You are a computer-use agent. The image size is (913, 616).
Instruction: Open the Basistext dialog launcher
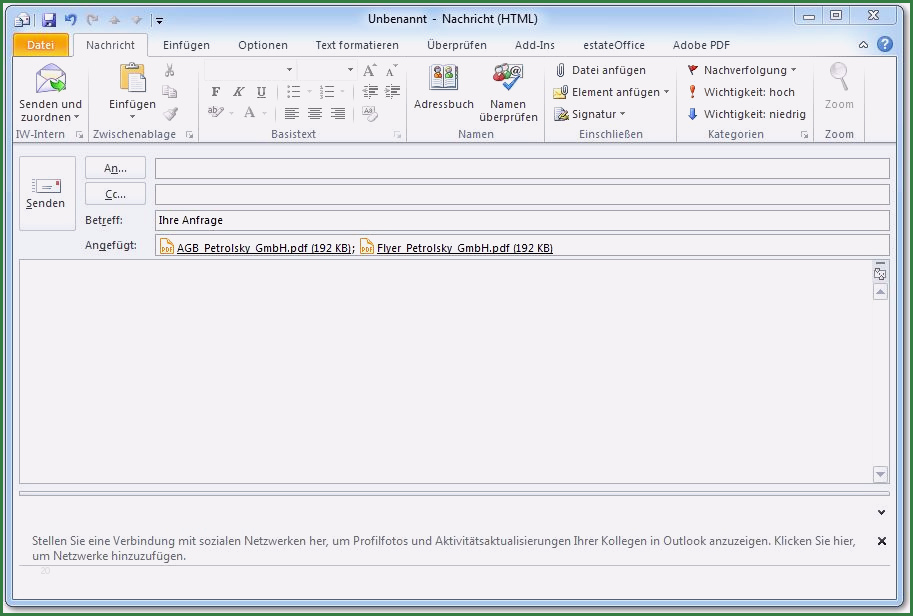(x=397, y=134)
